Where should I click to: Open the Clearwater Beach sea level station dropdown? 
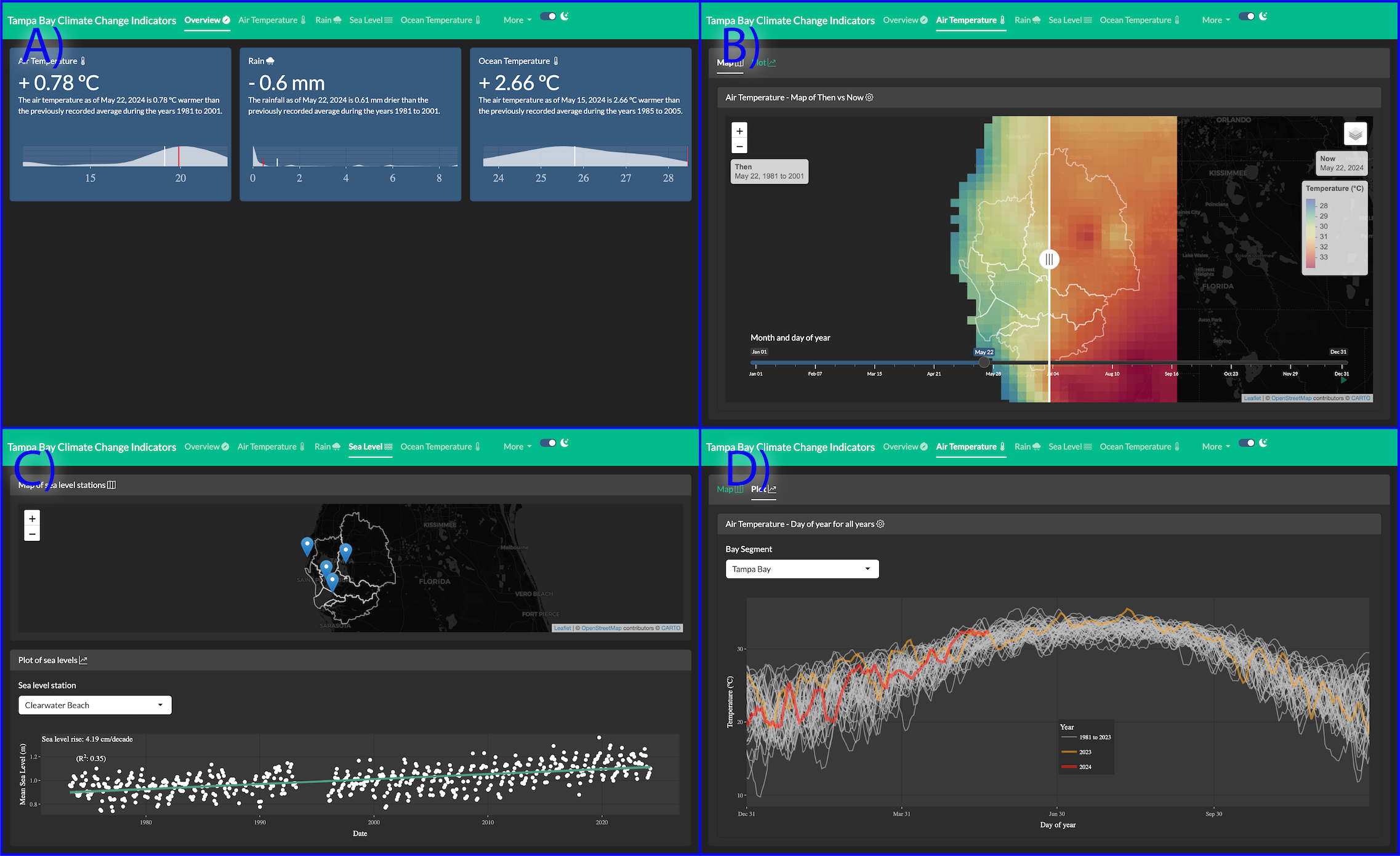point(95,705)
